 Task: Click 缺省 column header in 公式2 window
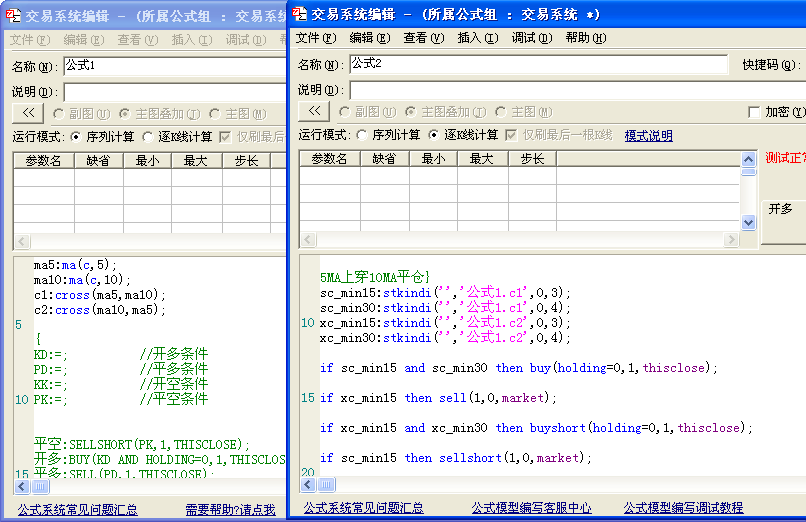(x=384, y=159)
